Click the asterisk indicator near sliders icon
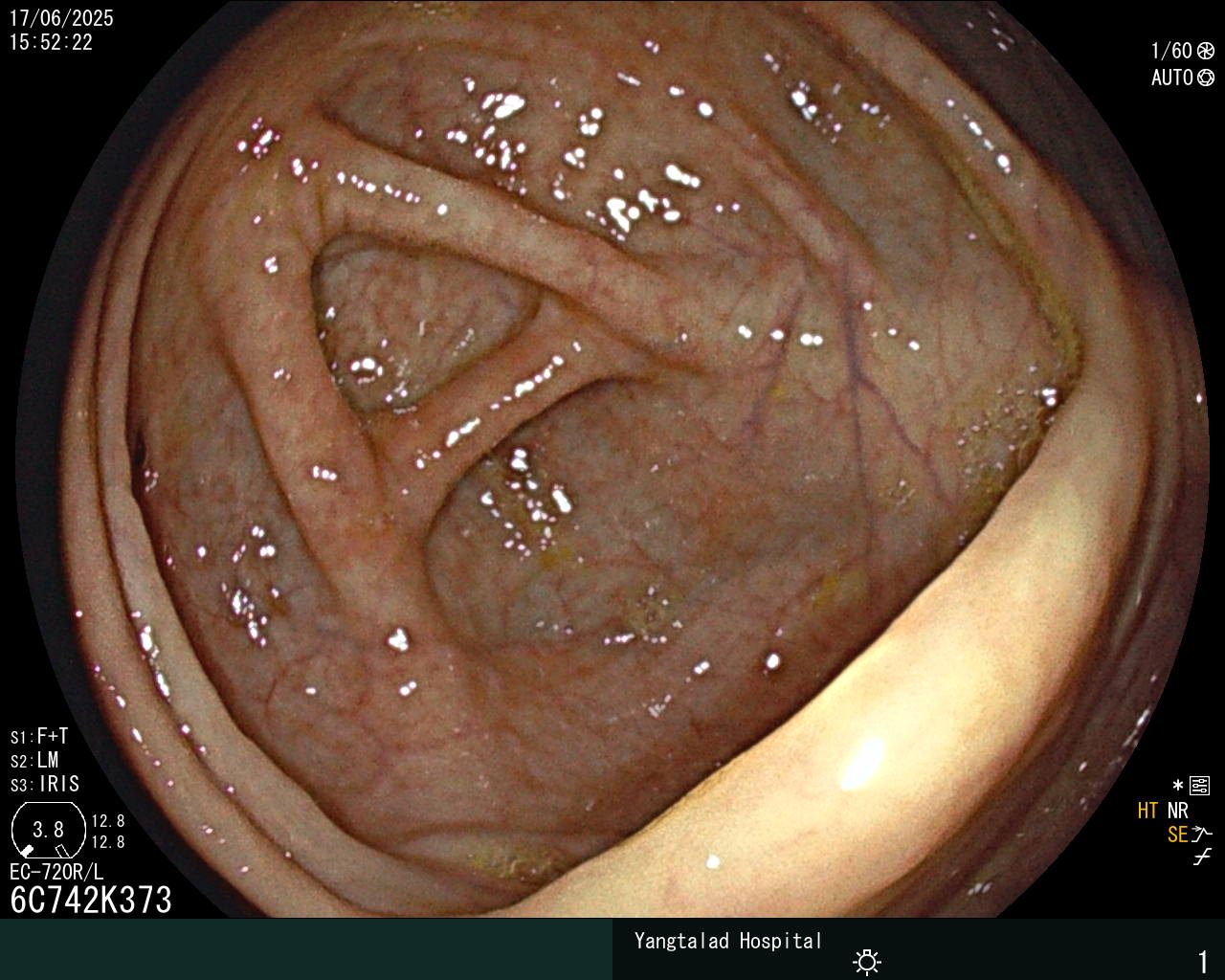The image size is (1225, 980). (x=1178, y=786)
